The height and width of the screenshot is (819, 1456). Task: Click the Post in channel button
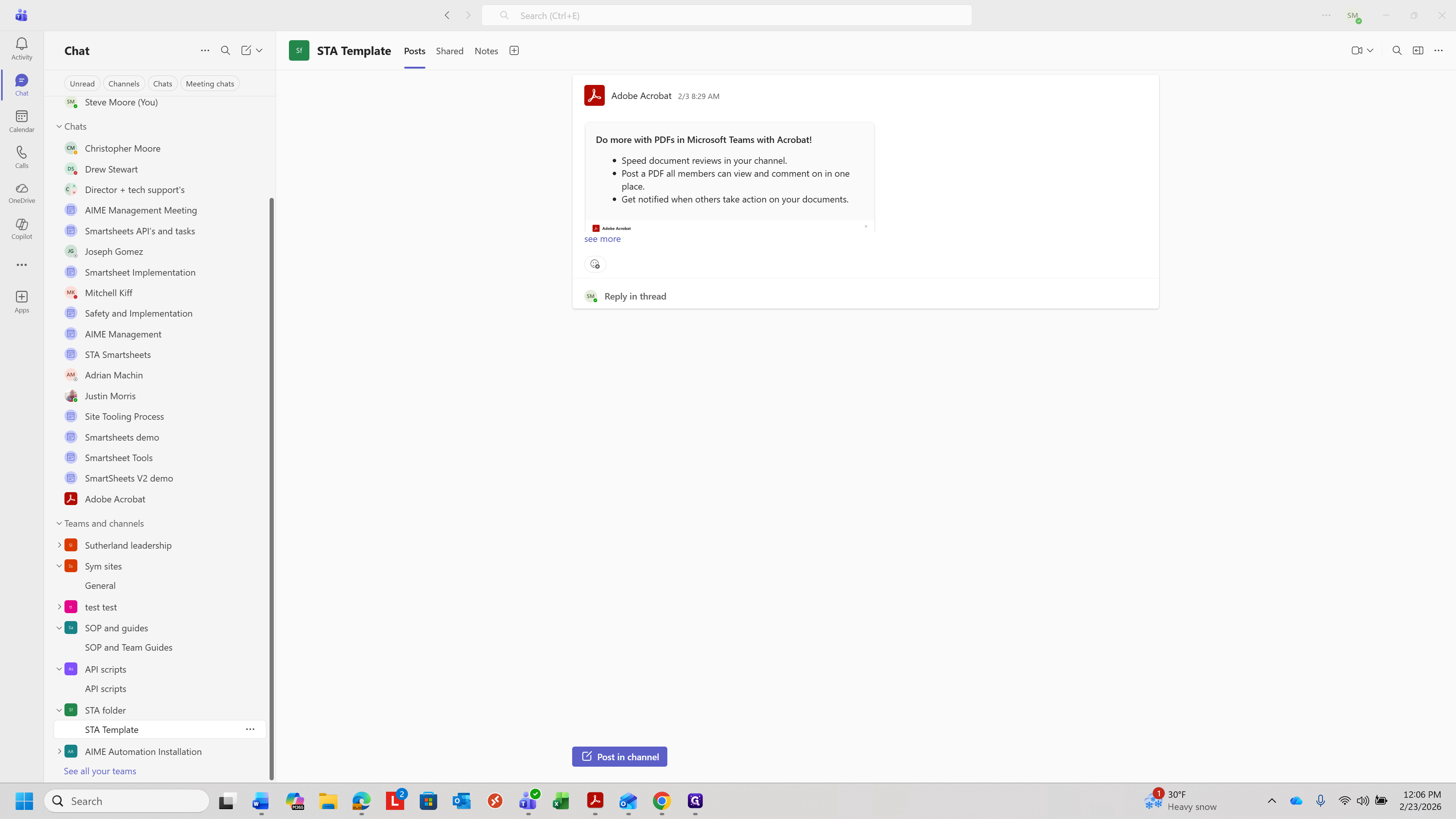tap(620, 756)
